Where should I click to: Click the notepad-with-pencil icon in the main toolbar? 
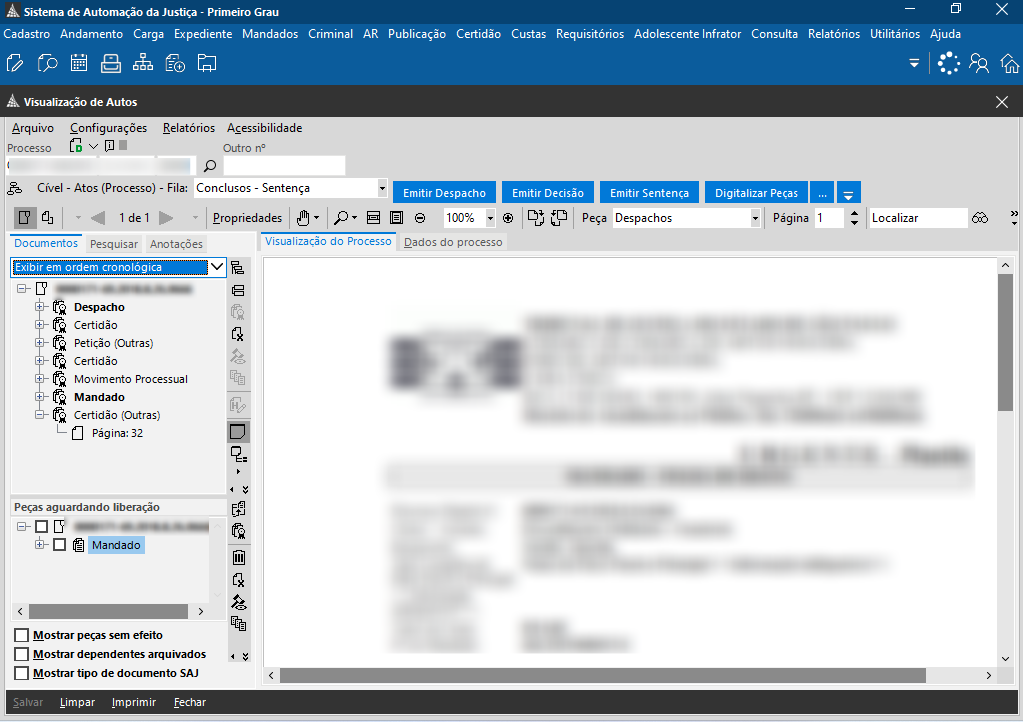pos(14,63)
